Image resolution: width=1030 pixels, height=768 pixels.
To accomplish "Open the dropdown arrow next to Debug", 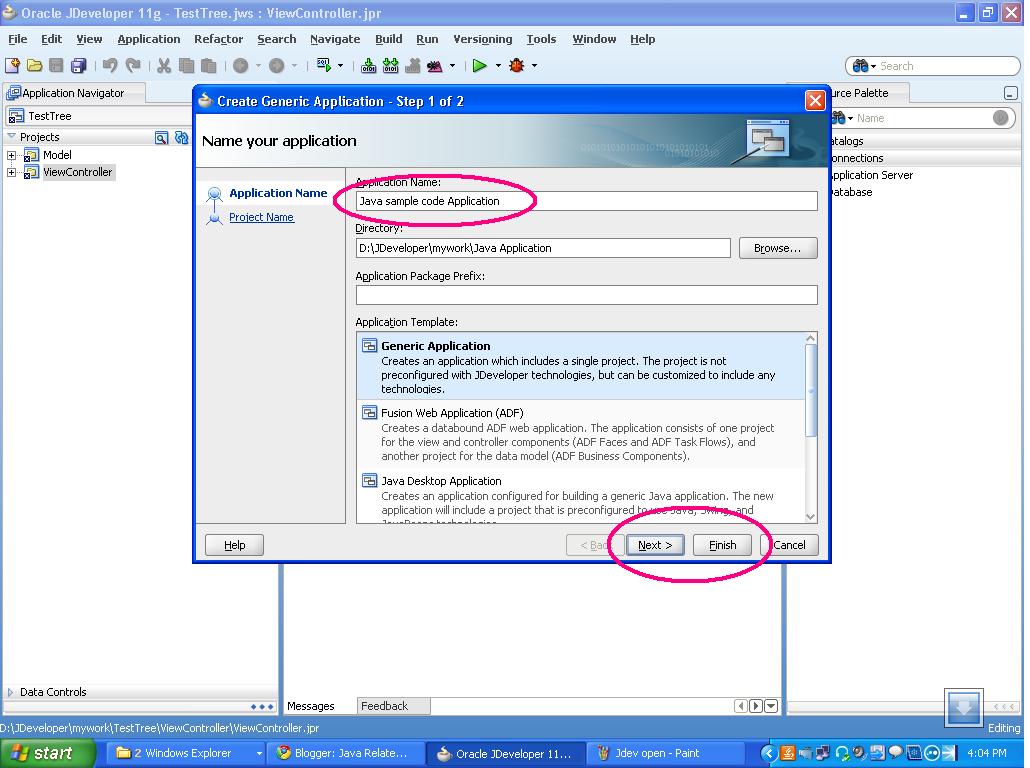I will [534, 66].
